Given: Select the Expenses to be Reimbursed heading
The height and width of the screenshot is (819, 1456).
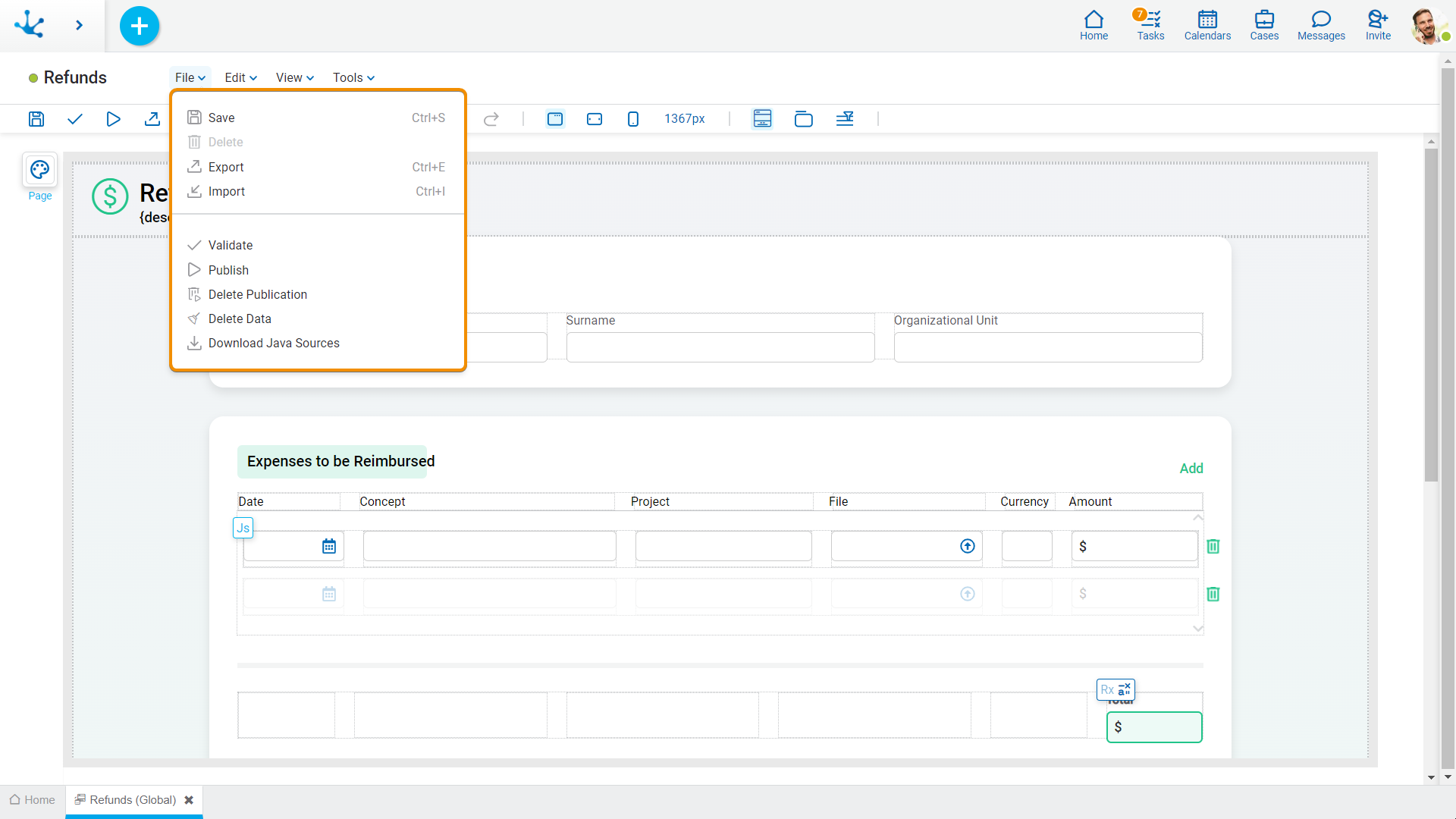Looking at the screenshot, I should (x=341, y=461).
